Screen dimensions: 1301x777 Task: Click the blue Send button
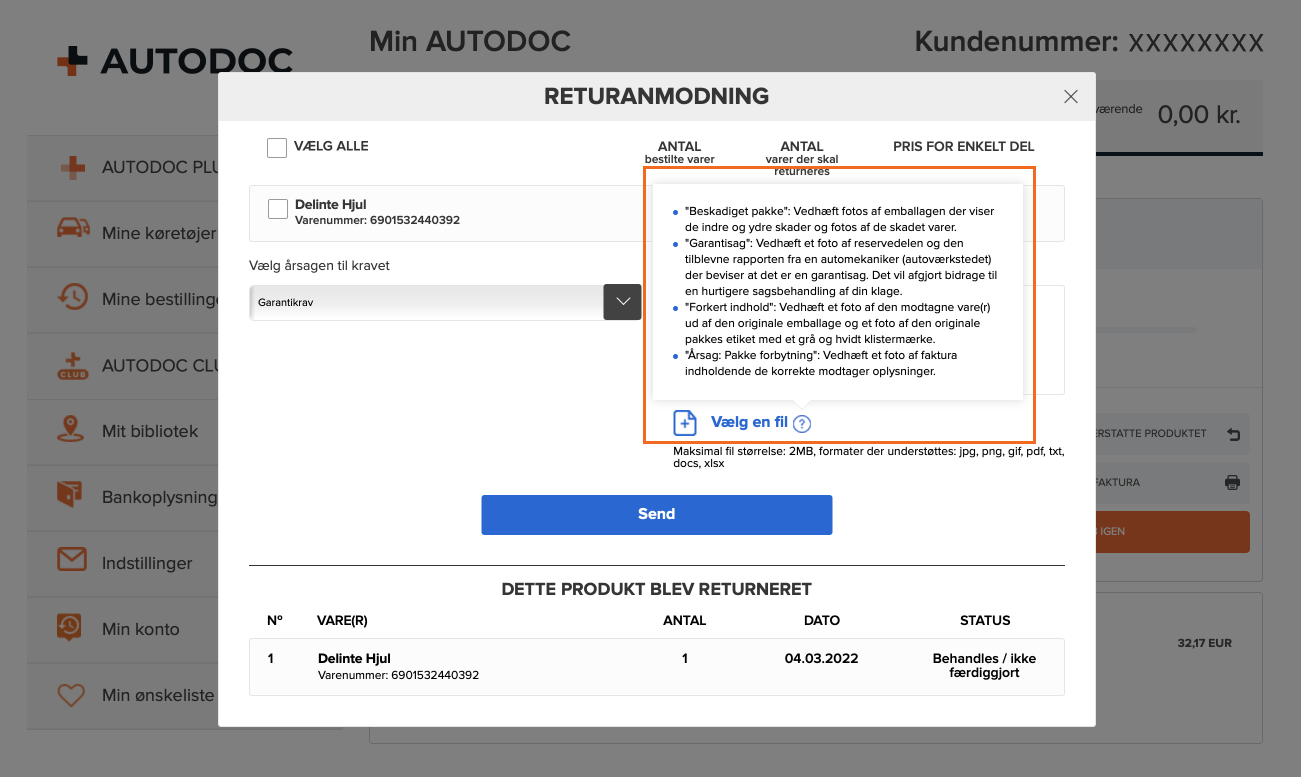pyautogui.click(x=657, y=514)
